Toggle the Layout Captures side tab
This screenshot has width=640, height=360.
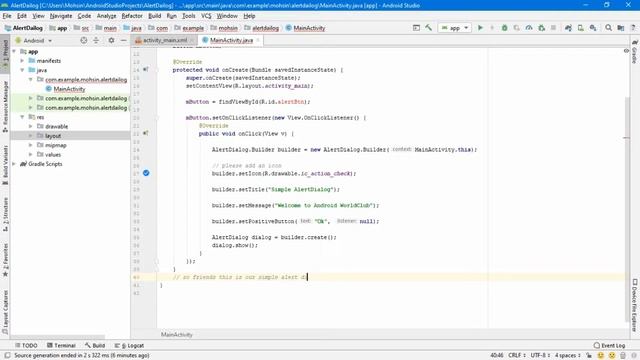click(5, 311)
